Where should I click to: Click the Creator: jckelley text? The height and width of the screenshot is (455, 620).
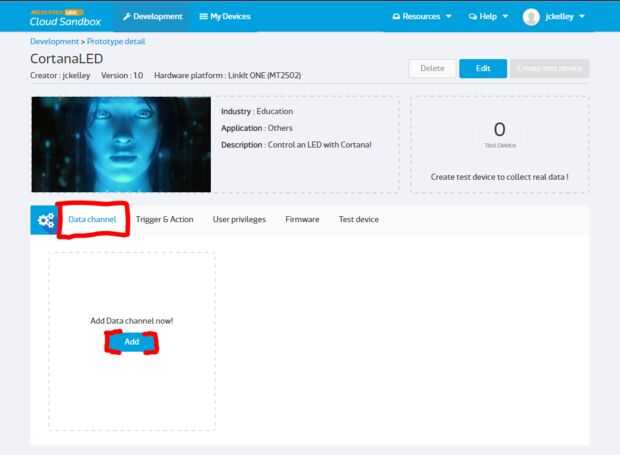coord(60,76)
